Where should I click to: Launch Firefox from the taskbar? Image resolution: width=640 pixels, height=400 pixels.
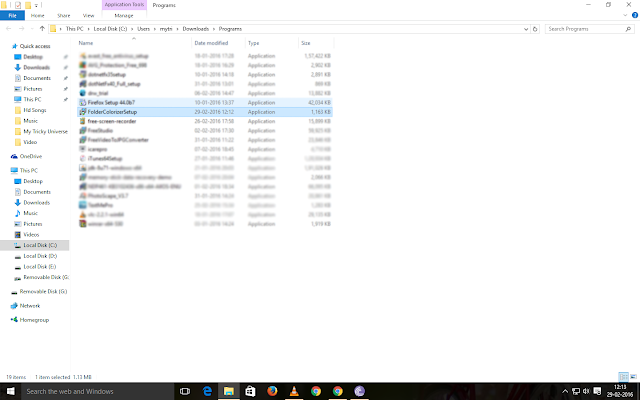tap(272, 391)
